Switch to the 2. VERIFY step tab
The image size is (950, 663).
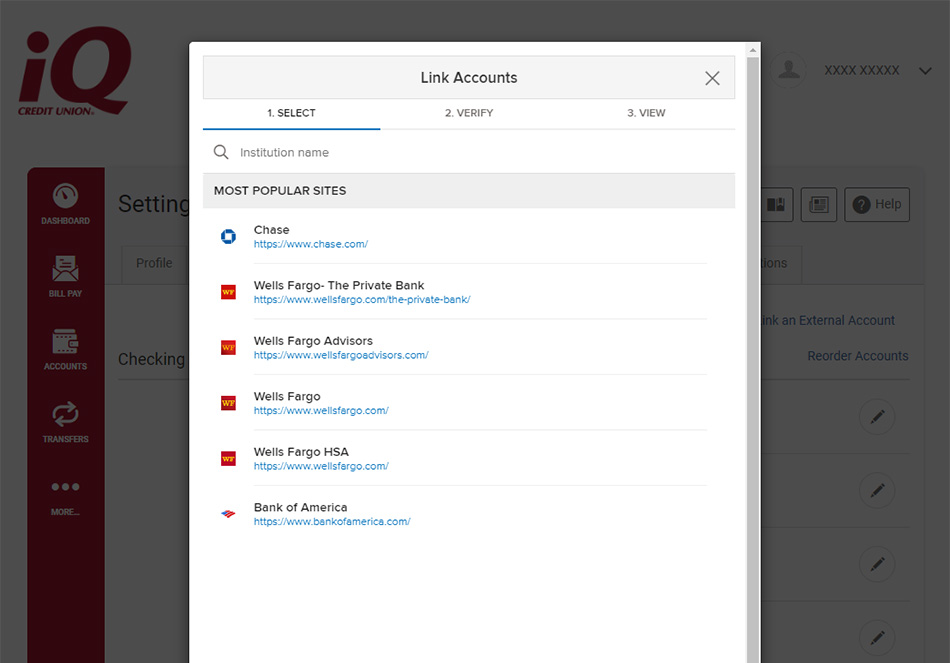pos(469,113)
